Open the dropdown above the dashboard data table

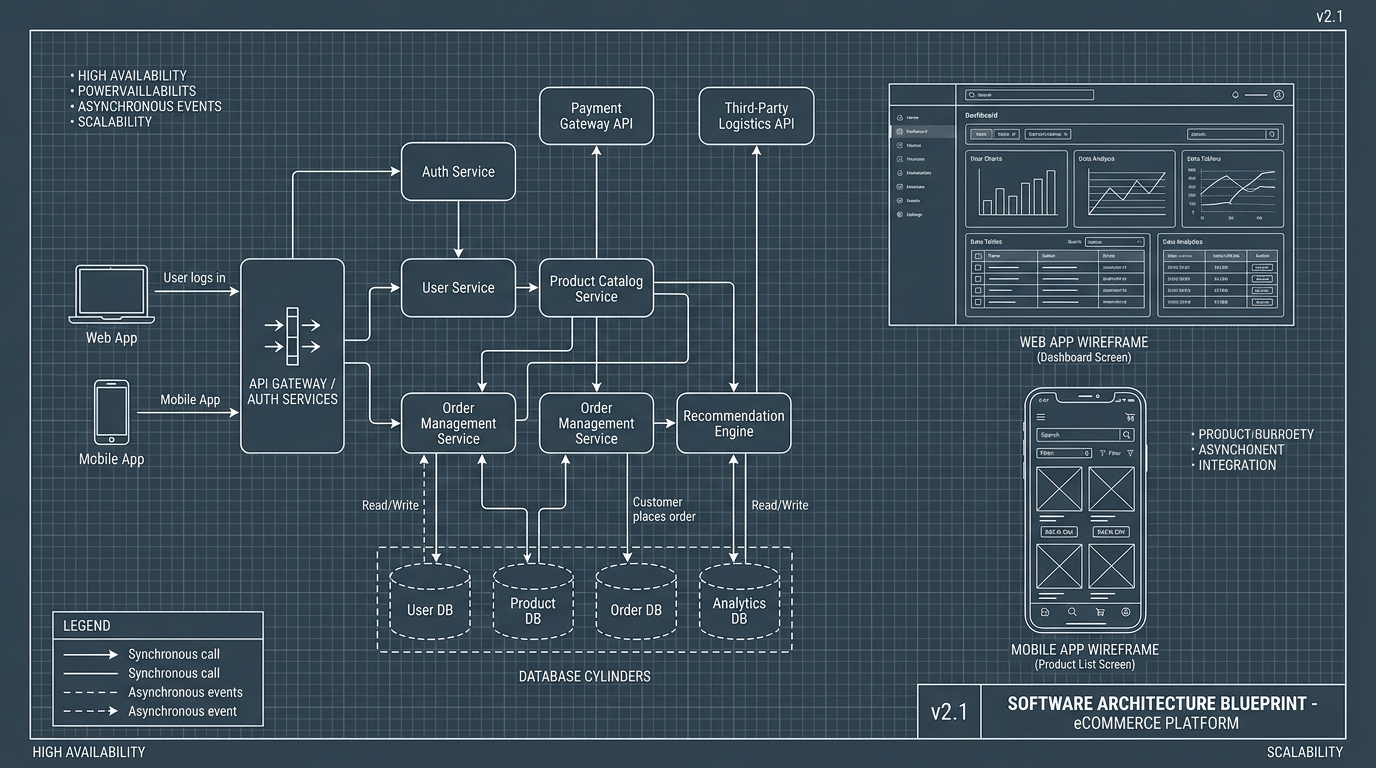pos(1114,242)
